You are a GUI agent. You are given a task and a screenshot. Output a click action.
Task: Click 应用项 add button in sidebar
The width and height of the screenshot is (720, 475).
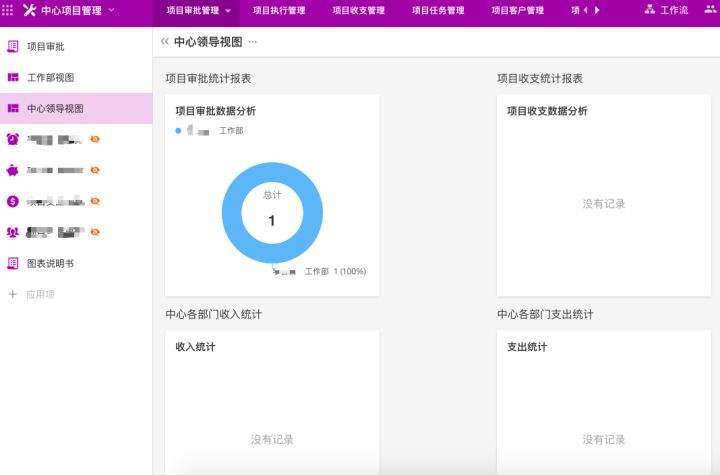click(x=31, y=295)
